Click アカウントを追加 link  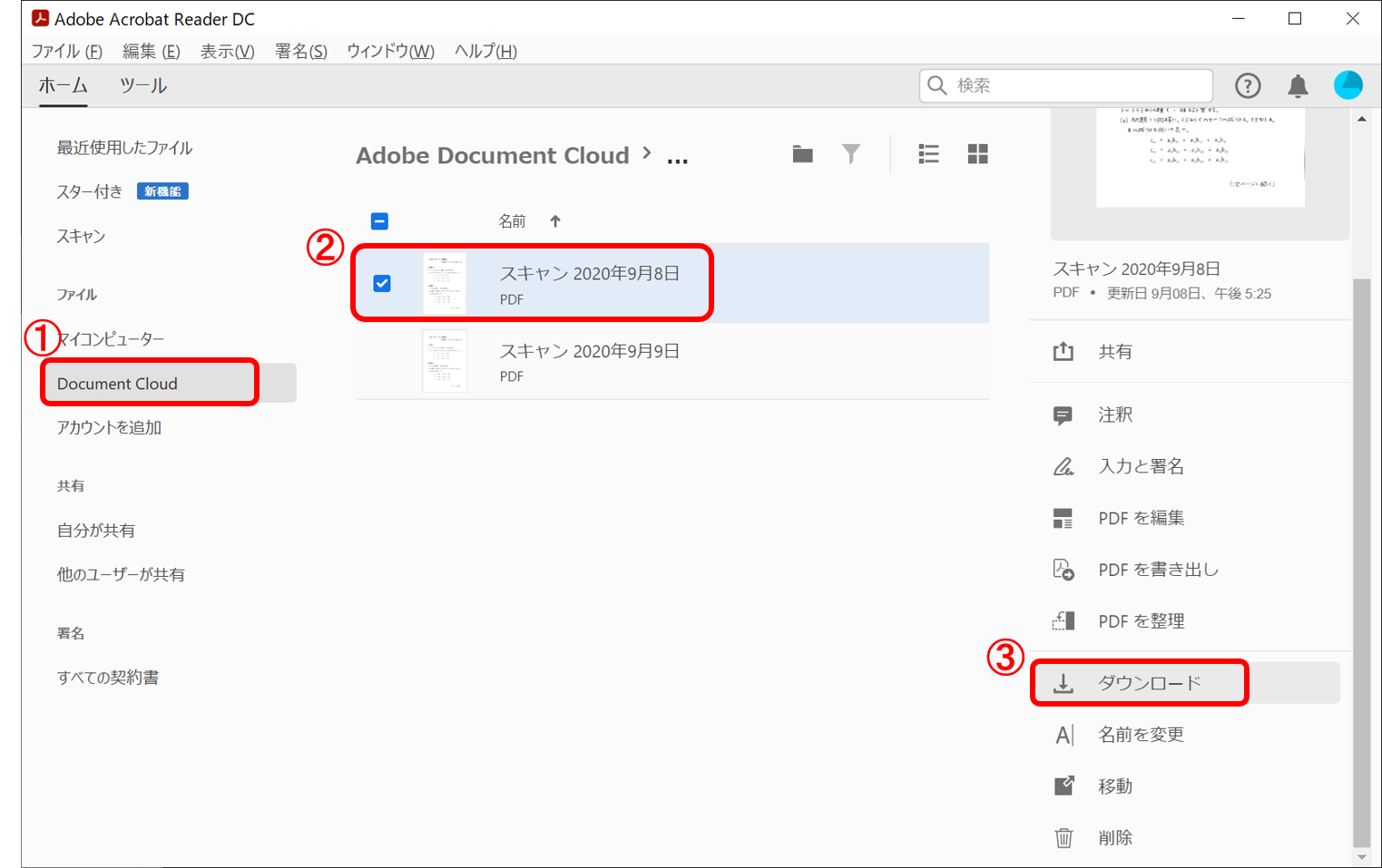[x=109, y=427]
